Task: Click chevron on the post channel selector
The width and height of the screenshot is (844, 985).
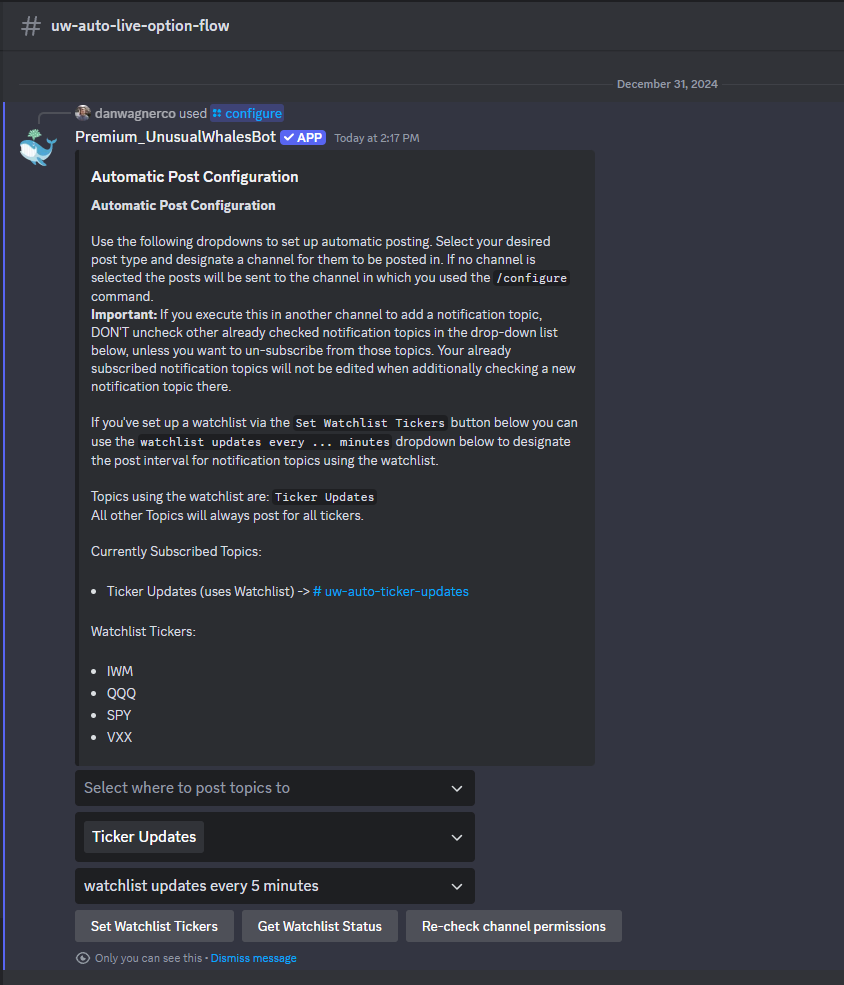Action: click(x=457, y=788)
